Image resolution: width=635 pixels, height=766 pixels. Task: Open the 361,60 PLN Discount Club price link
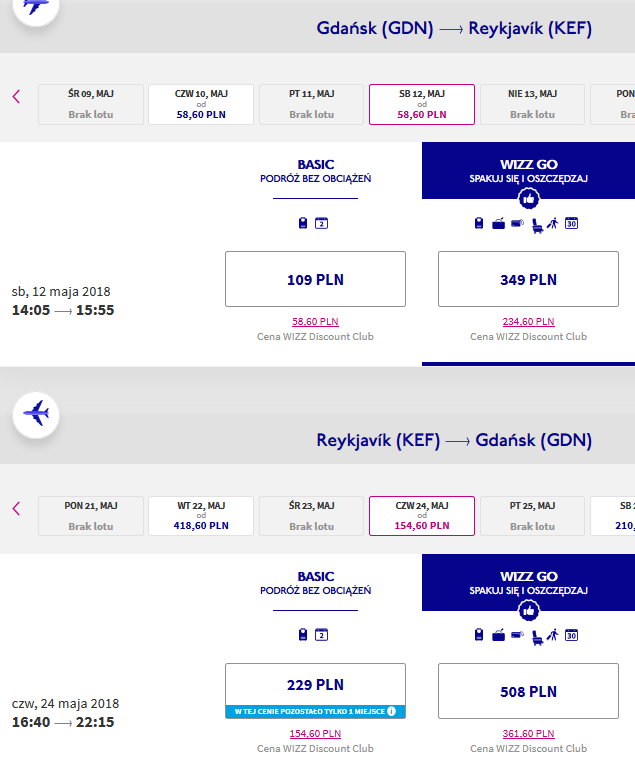coord(528,733)
